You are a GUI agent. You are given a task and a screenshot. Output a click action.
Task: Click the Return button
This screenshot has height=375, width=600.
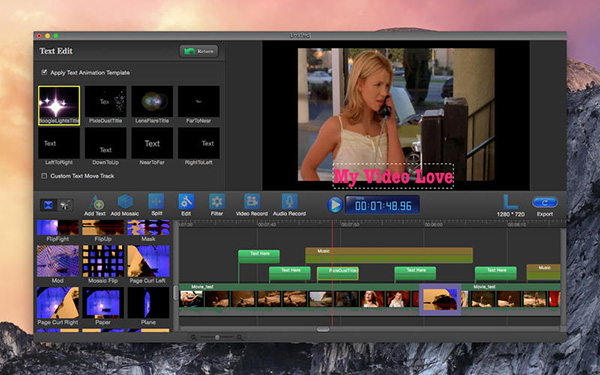click(199, 51)
